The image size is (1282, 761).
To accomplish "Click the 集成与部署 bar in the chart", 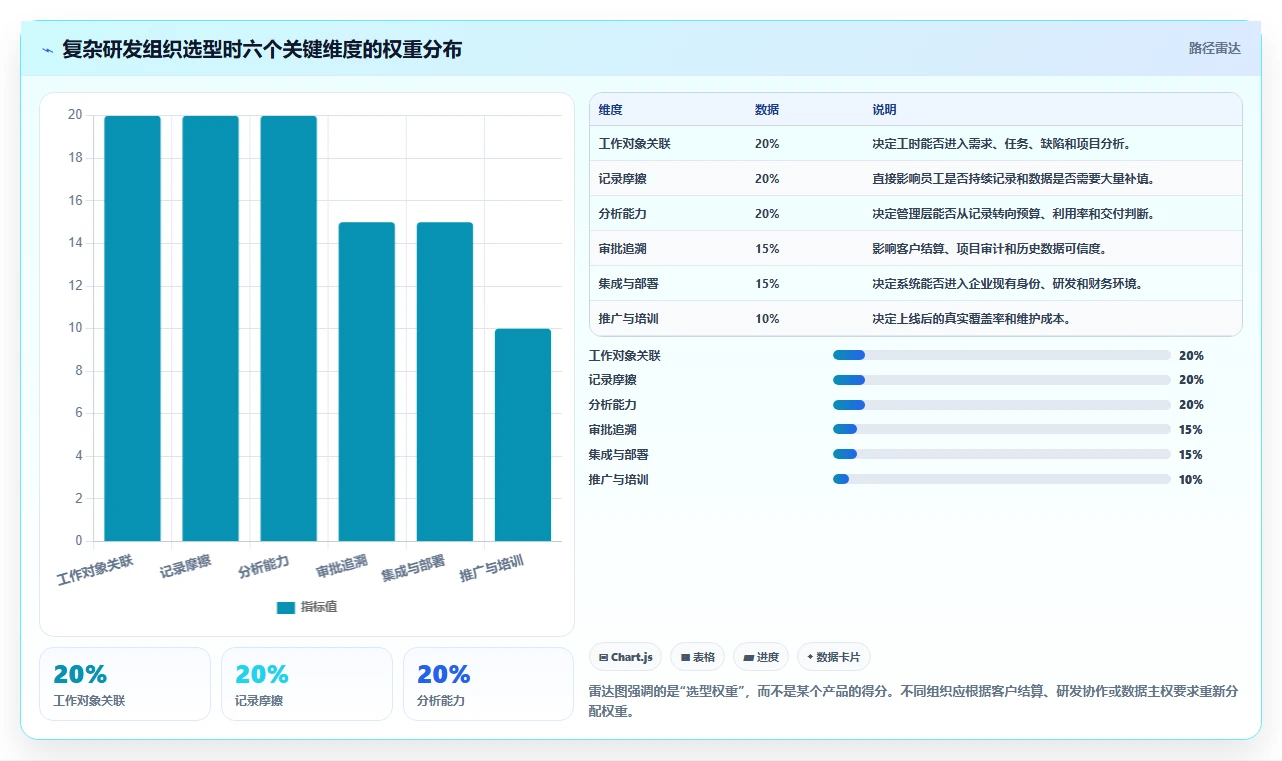I will [x=444, y=382].
